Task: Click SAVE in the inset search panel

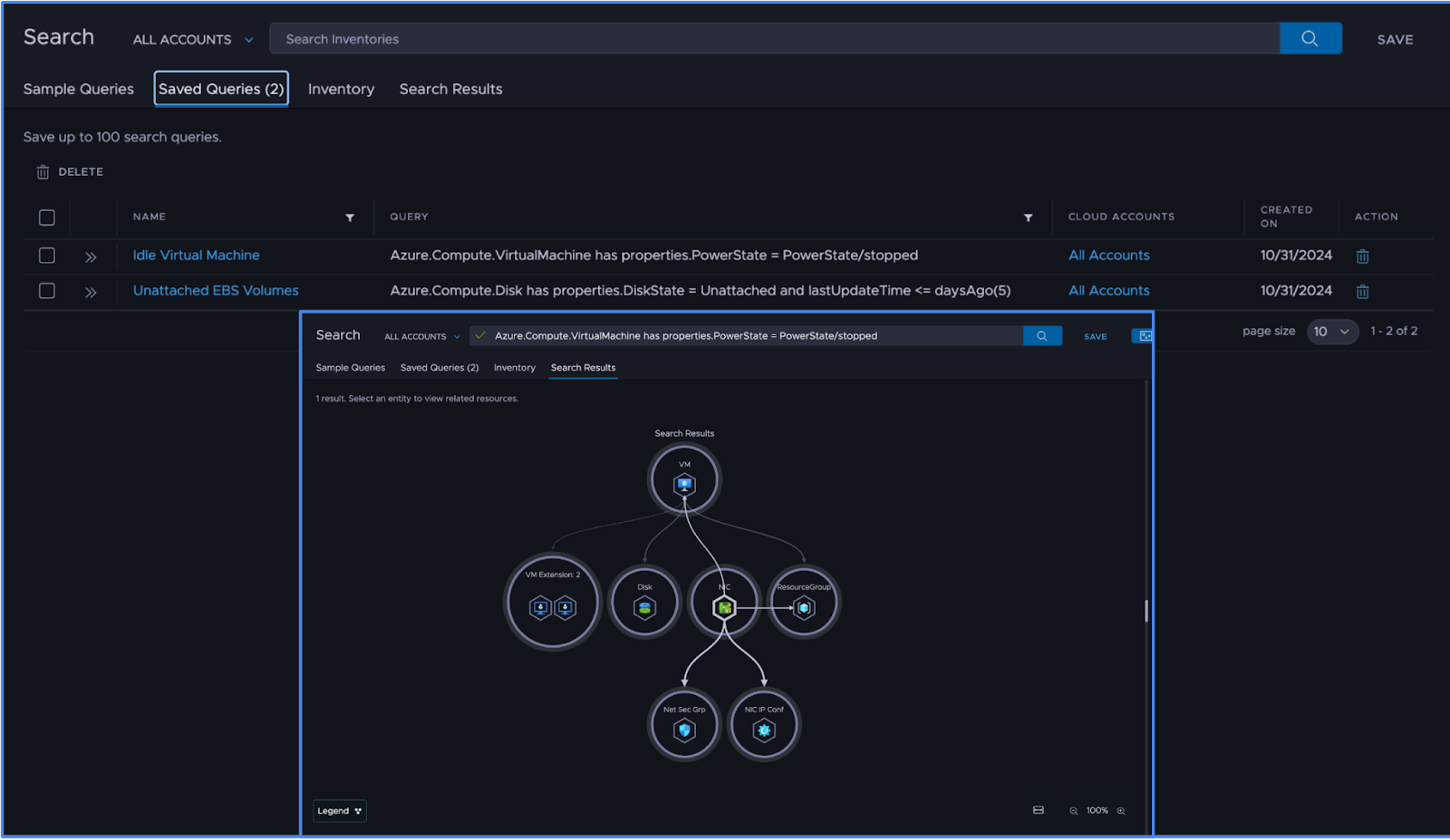Action: click(1096, 337)
